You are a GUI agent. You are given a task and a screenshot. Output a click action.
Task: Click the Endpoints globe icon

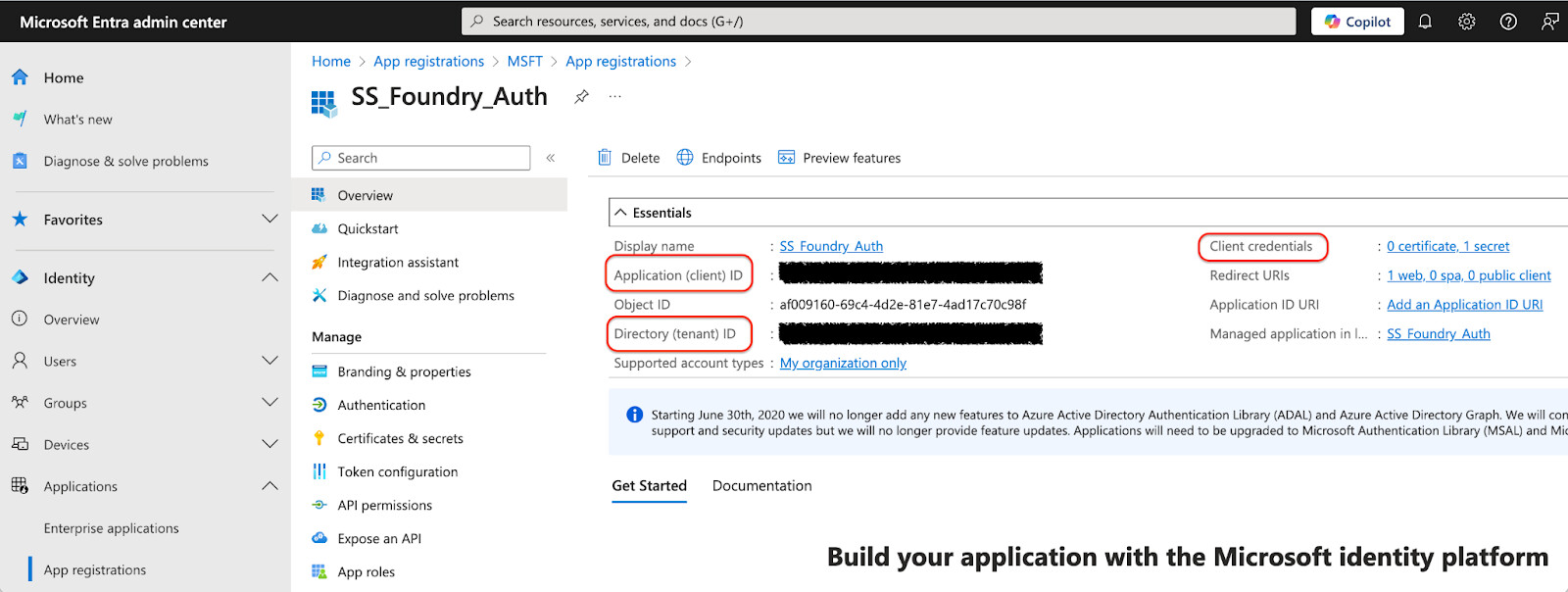point(685,157)
